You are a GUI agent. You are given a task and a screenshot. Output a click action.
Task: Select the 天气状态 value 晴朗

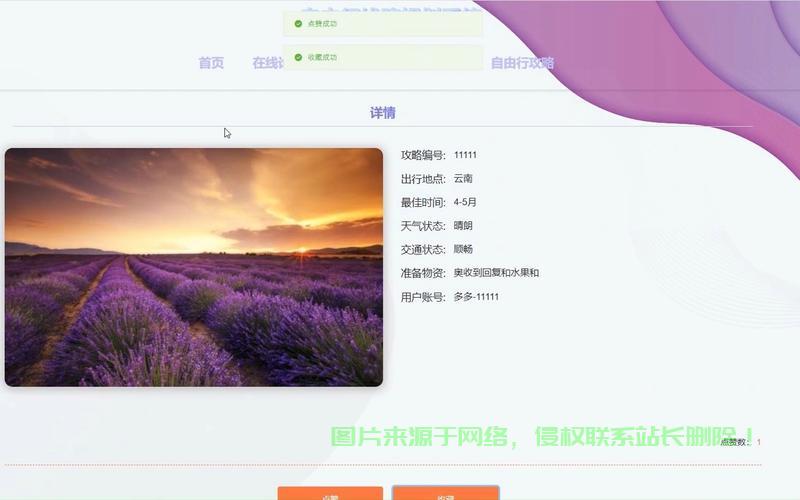463,226
